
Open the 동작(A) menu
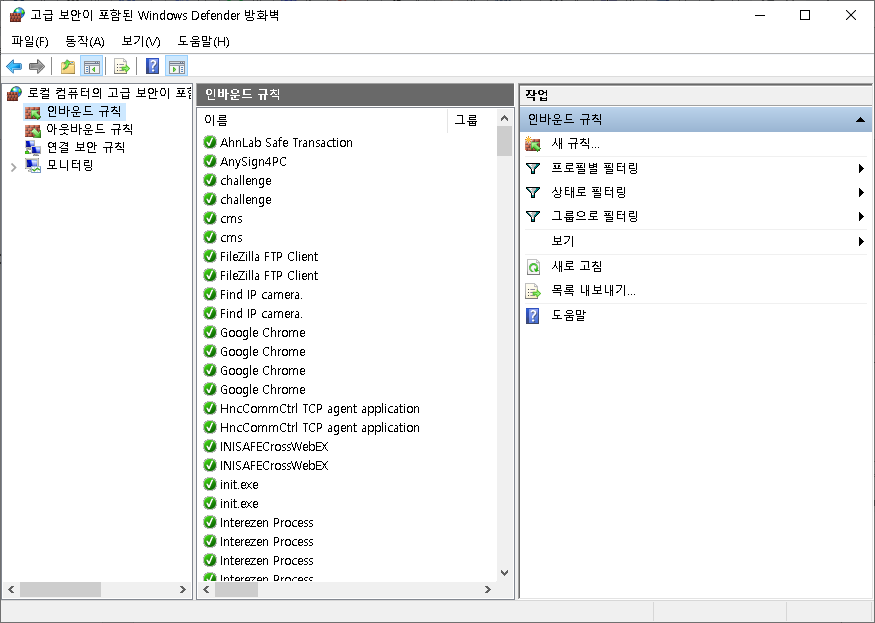tap(85, 41)
